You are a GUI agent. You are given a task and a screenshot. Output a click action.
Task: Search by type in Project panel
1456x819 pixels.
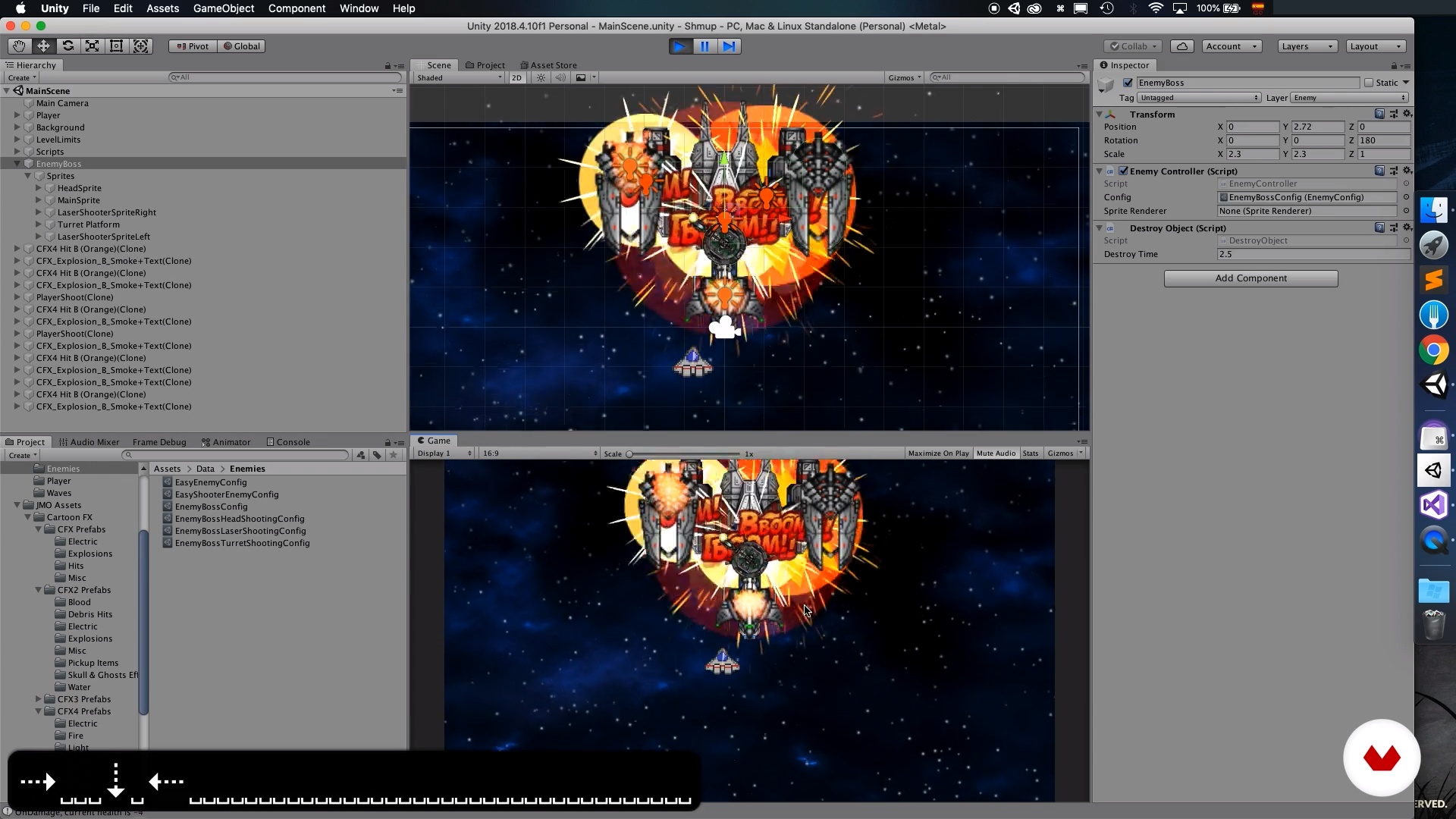pos(361,455)
